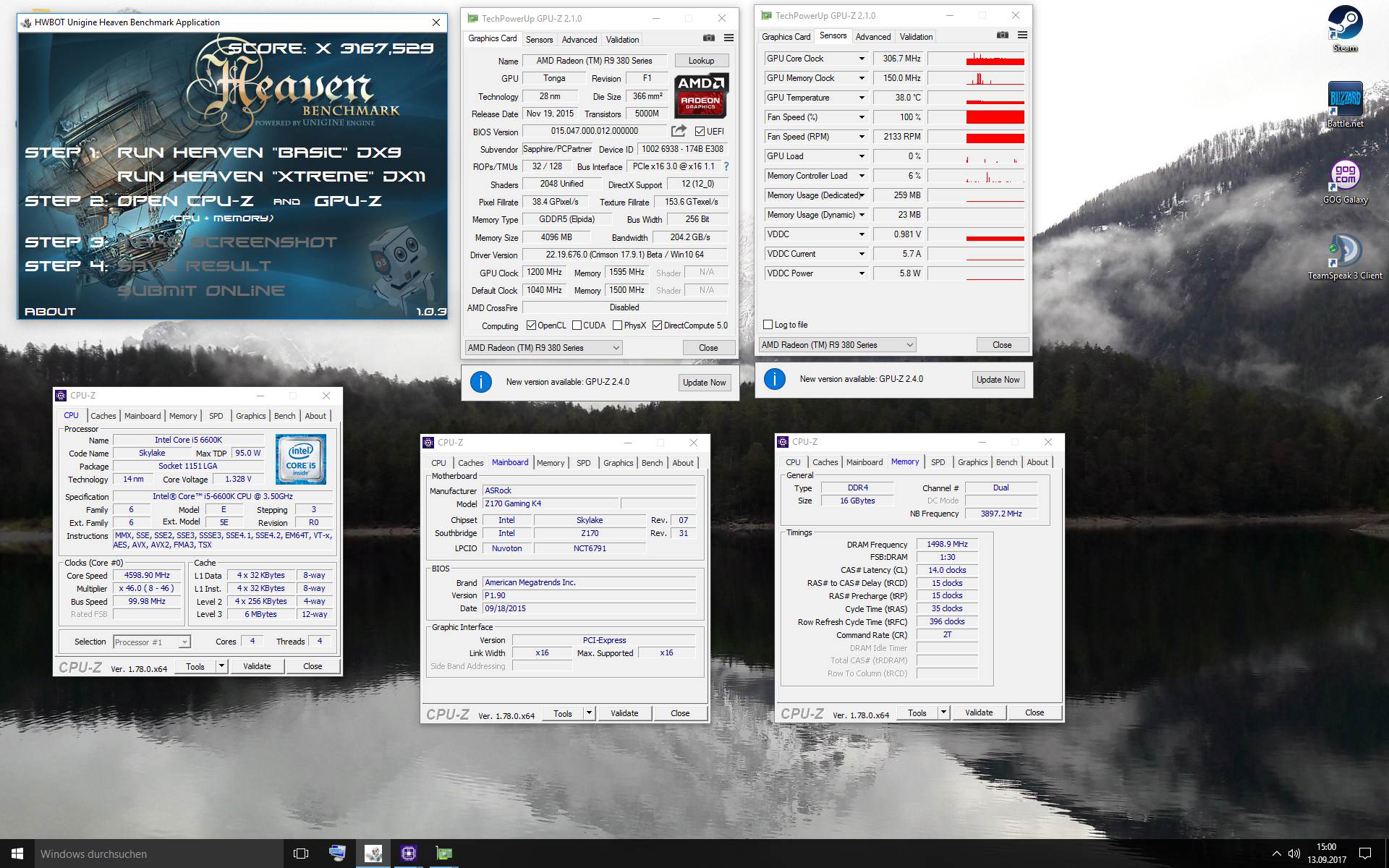Click the camera icon in GPU-Z Sensors window
The image size is (1389, 868).
1003,35
